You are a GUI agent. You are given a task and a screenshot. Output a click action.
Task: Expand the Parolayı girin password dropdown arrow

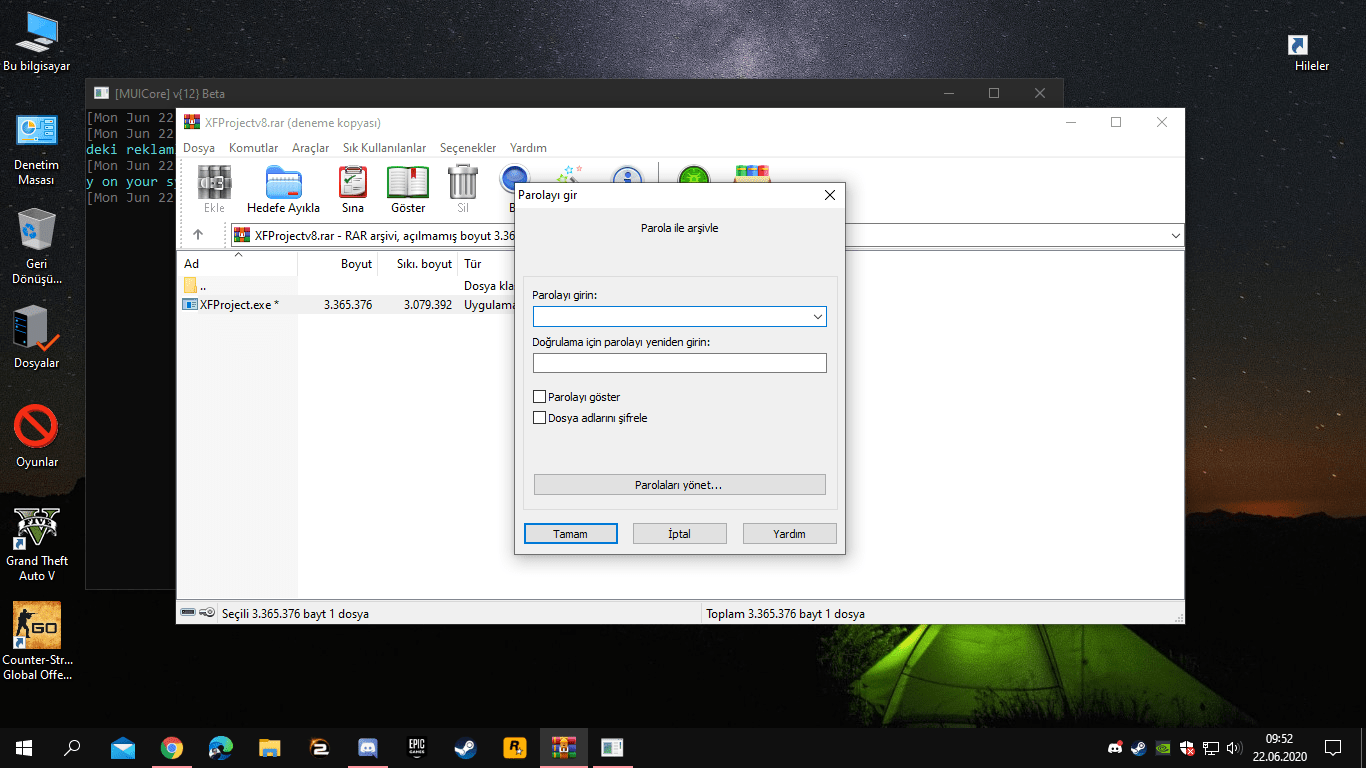point(818,317)
